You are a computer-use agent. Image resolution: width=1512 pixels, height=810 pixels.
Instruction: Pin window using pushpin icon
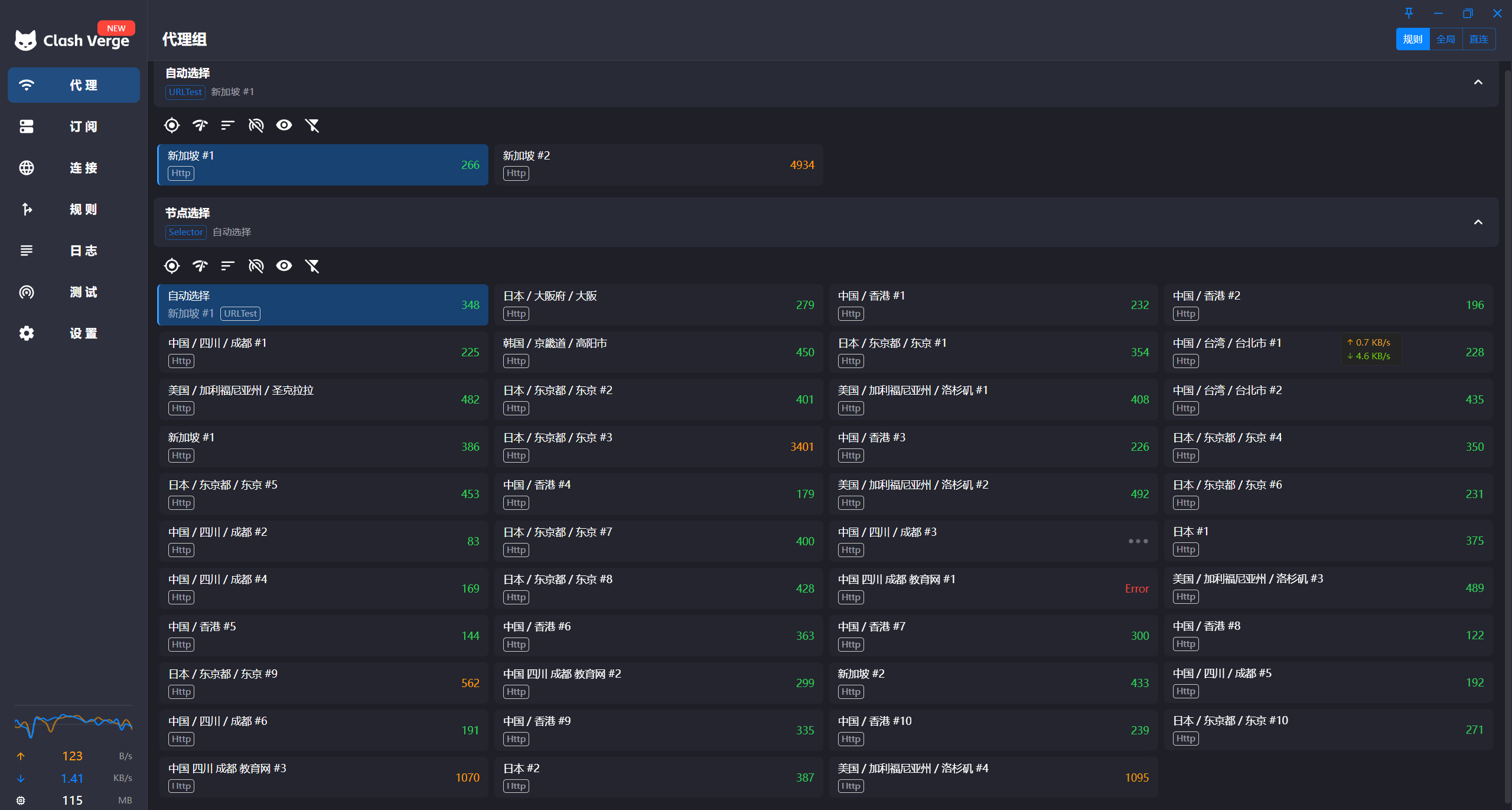pos(1409,13)
